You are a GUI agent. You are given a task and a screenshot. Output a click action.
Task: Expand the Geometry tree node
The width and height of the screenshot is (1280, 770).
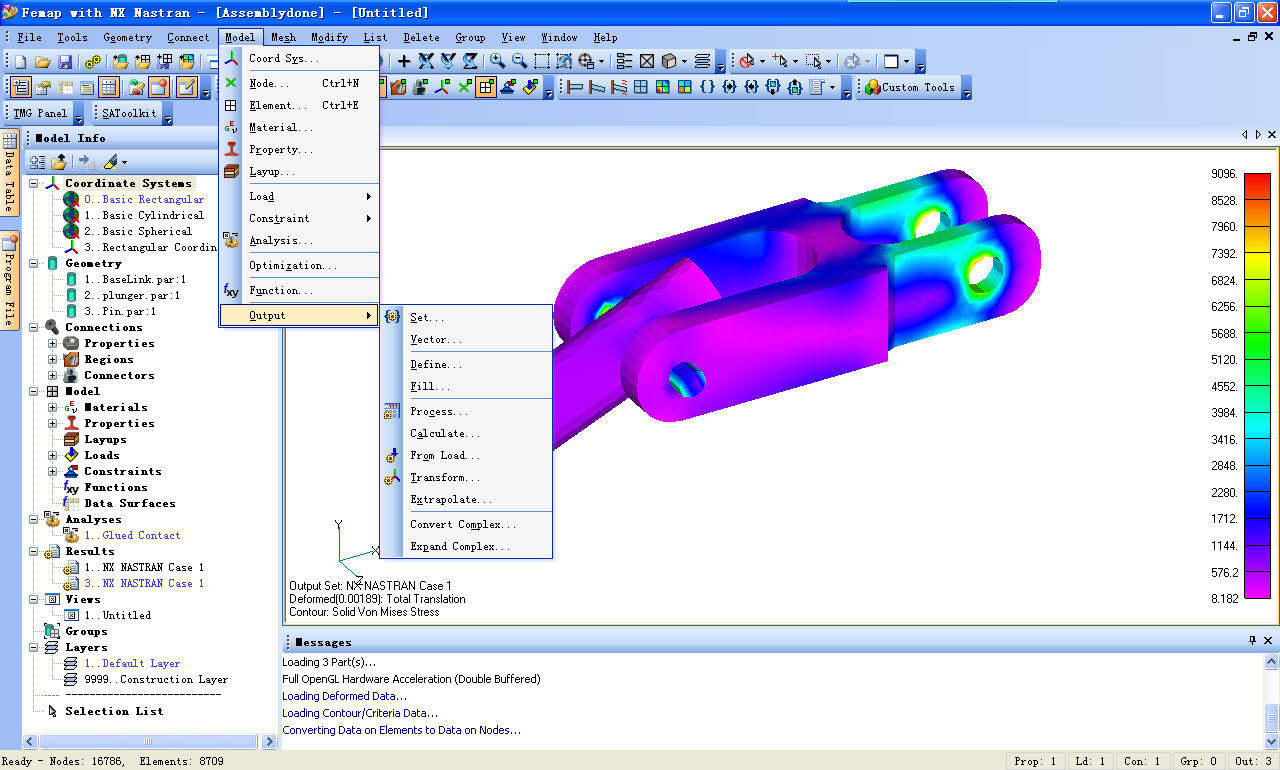[x=34, y=263]
